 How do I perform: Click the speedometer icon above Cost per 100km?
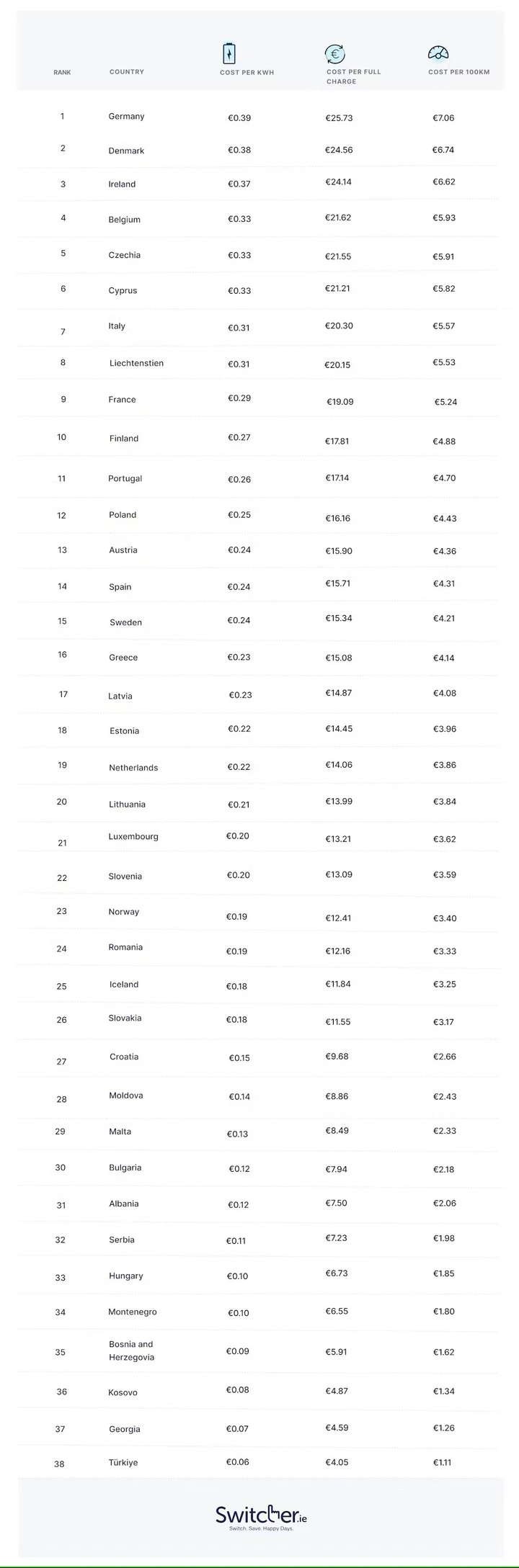[438, 53]
